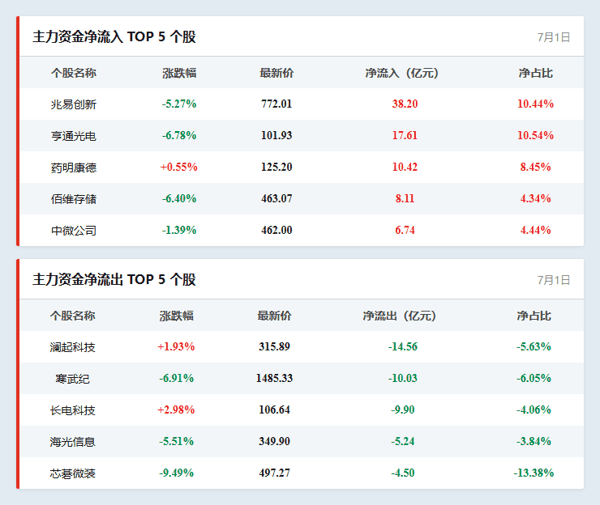Click net ratio 8.45%
Image resolution: width=600 pixels, height=505 pixels.
point(536,167)
